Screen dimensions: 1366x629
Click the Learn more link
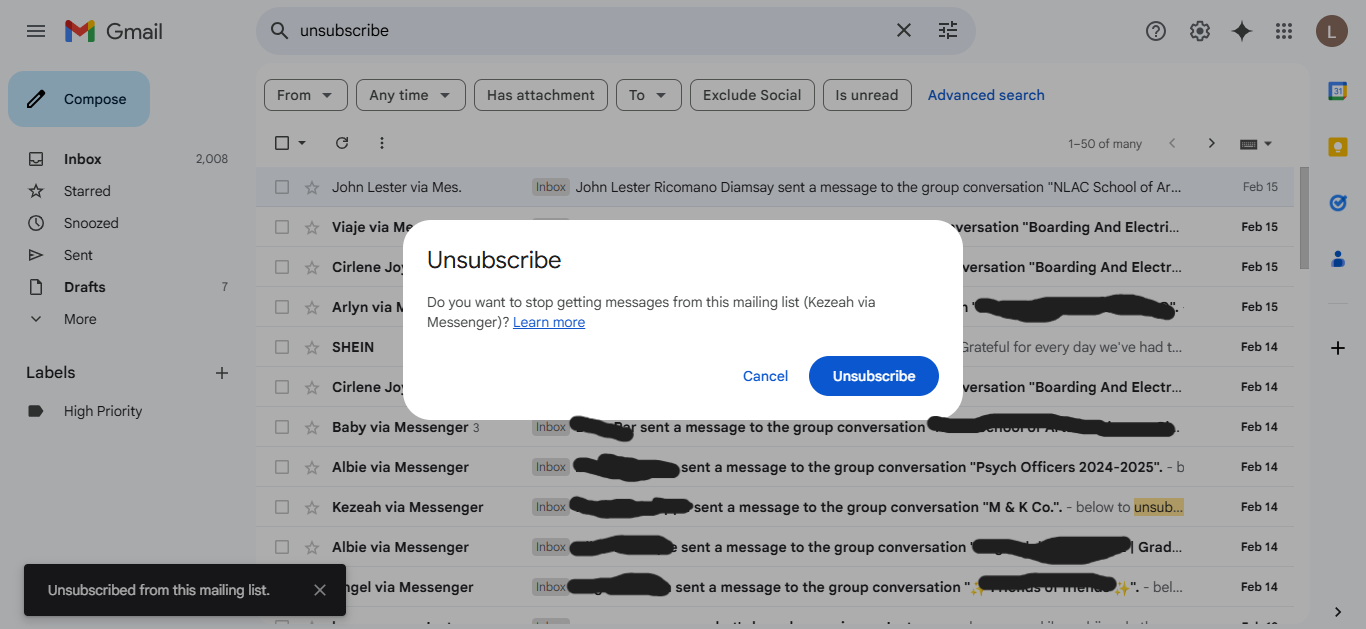click(549, 322)
